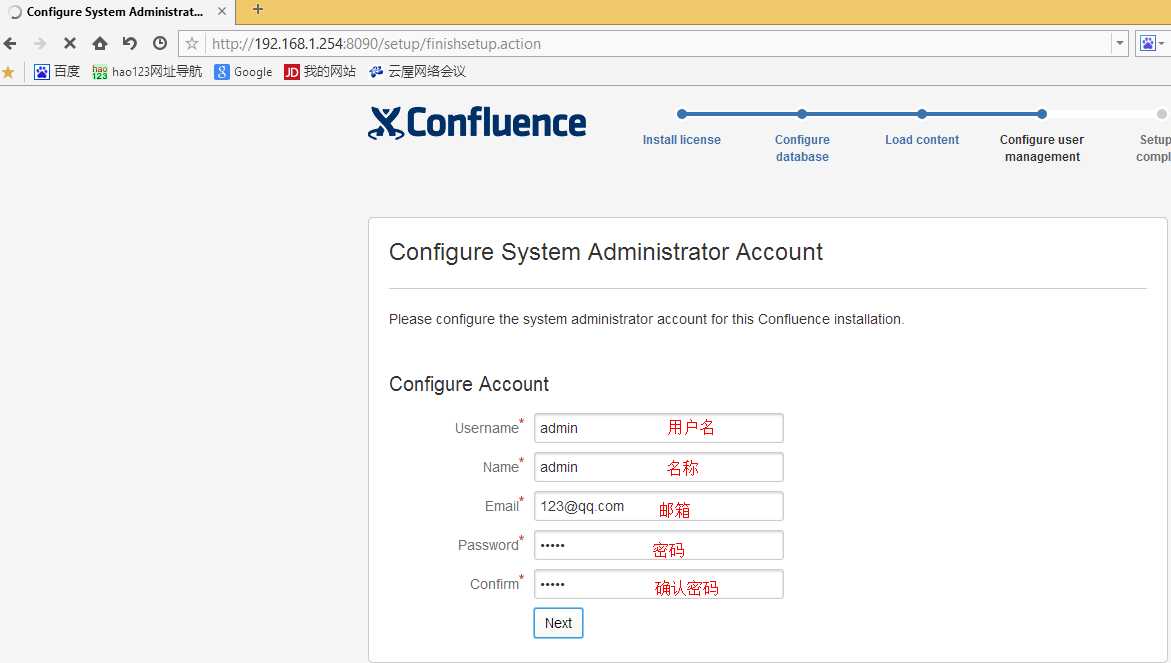This screenshot has width=1171, height=663.
Task: Click the undo/restore closed page icon
Action: (x=130, y=43)
